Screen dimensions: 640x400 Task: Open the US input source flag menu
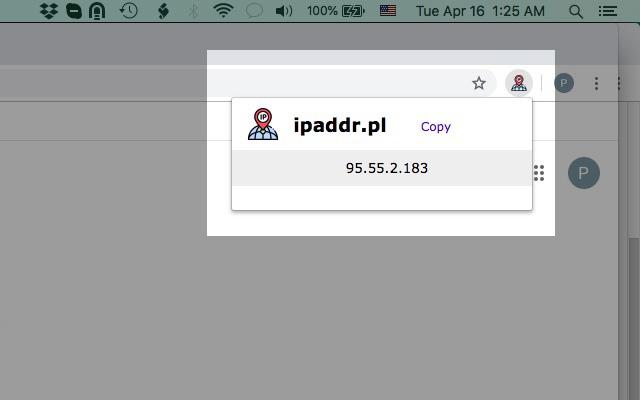pyautogui.click(x=388, y=11)
